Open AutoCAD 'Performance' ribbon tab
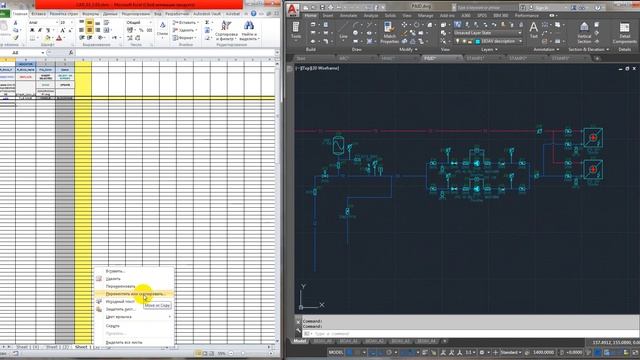Viewport: 640px width, 360px height. [x=527, y=16]
